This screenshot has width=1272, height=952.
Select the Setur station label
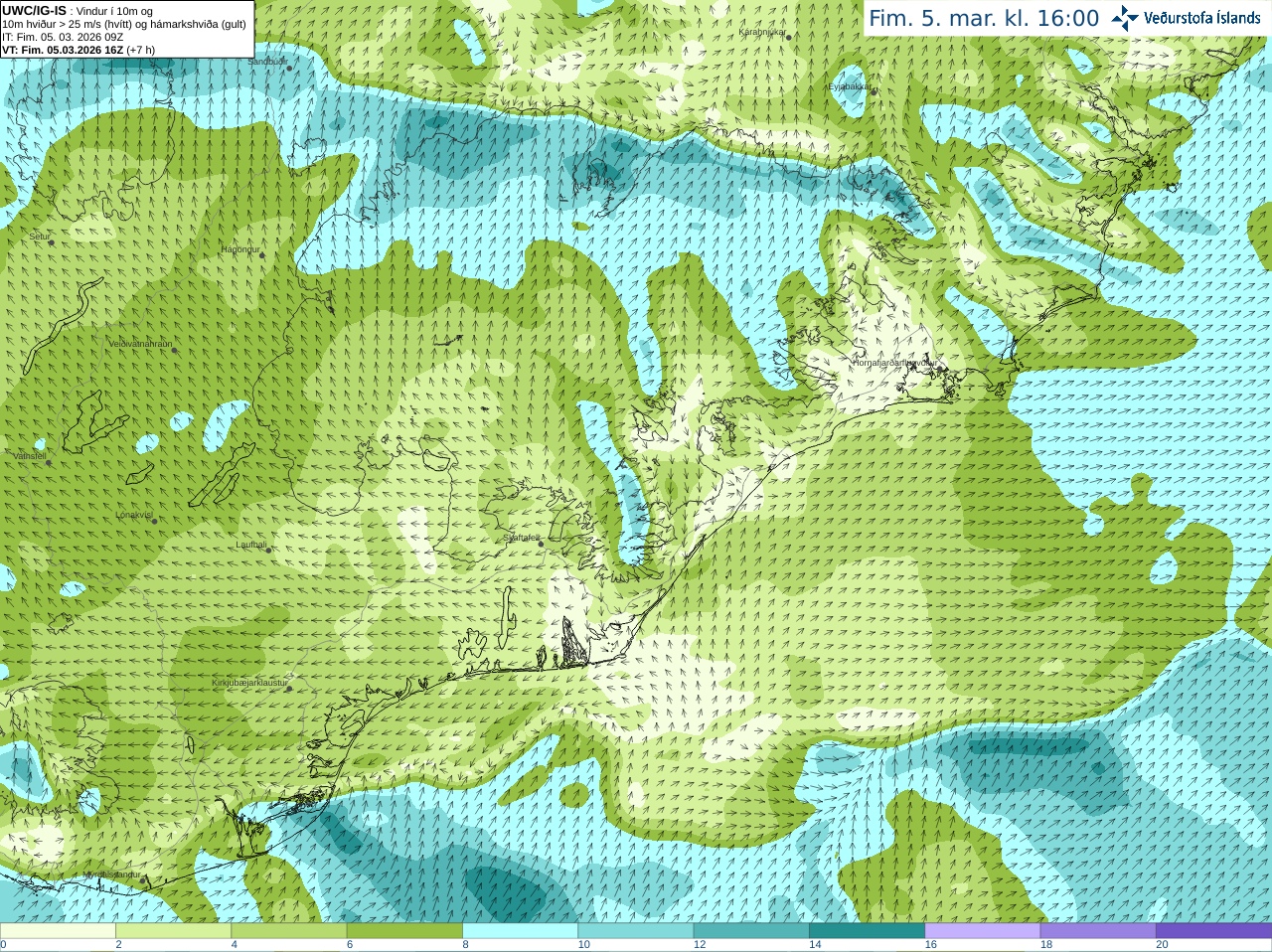click(x=40, y=237)
